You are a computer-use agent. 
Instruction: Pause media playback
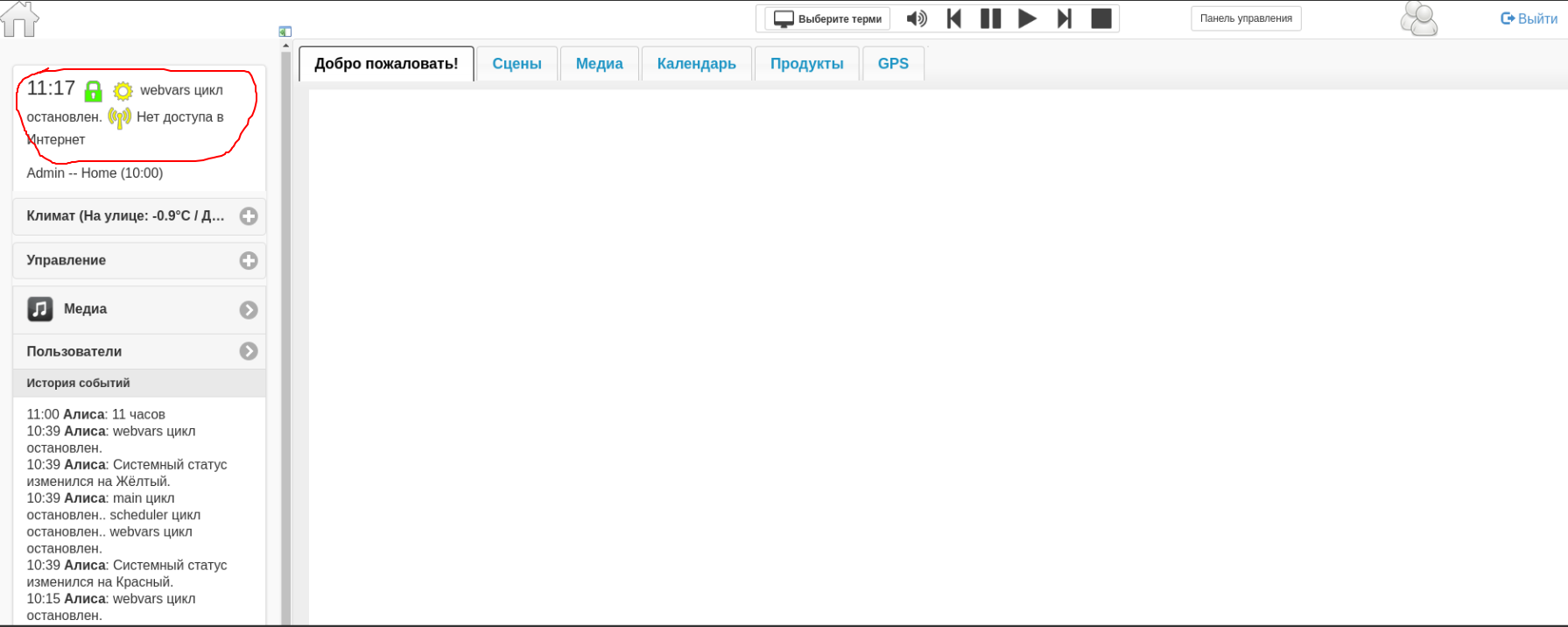point(990,18)
